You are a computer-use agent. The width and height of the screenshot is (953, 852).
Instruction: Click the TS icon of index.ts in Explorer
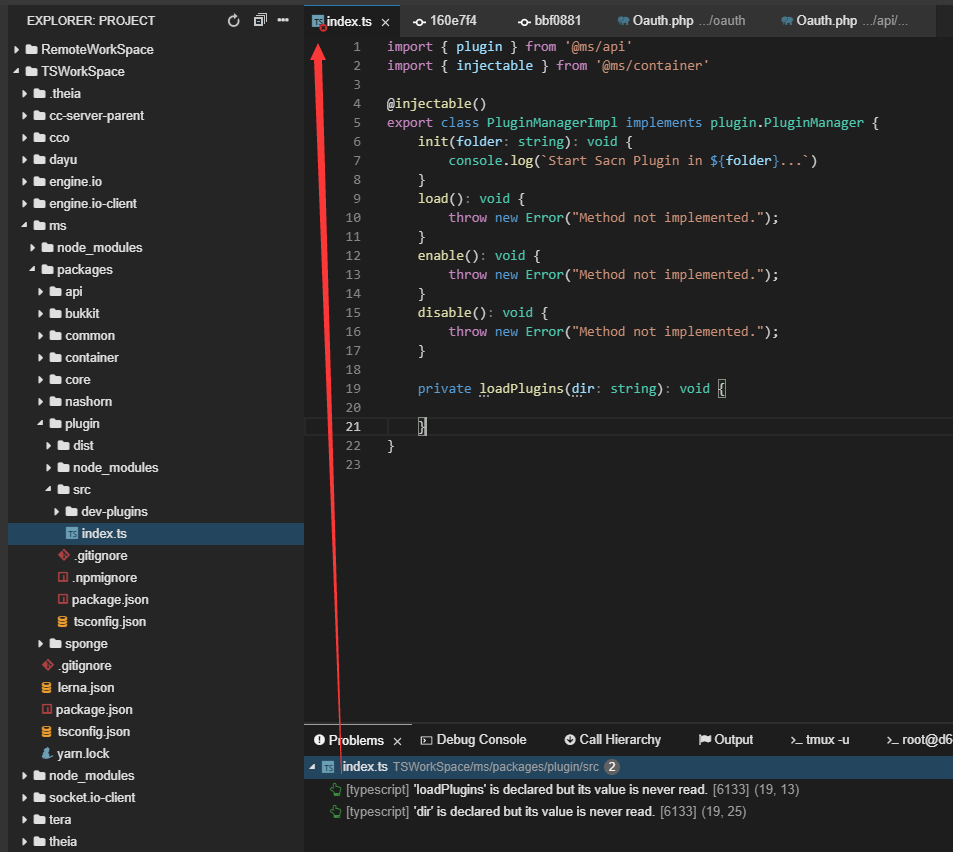click(72, 534)
